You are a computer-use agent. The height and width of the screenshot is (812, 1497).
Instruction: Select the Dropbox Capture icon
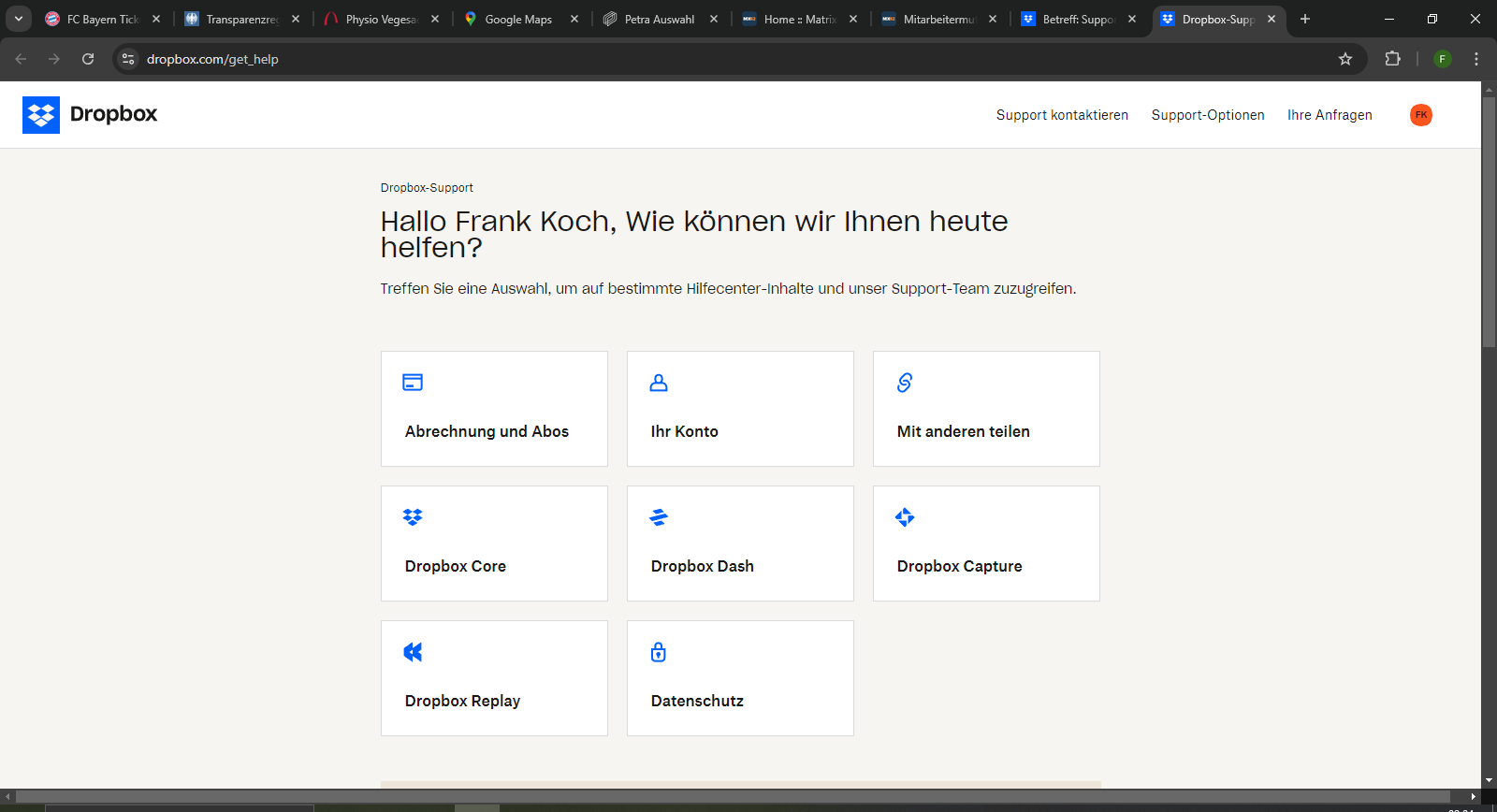(x=905, y=517)
